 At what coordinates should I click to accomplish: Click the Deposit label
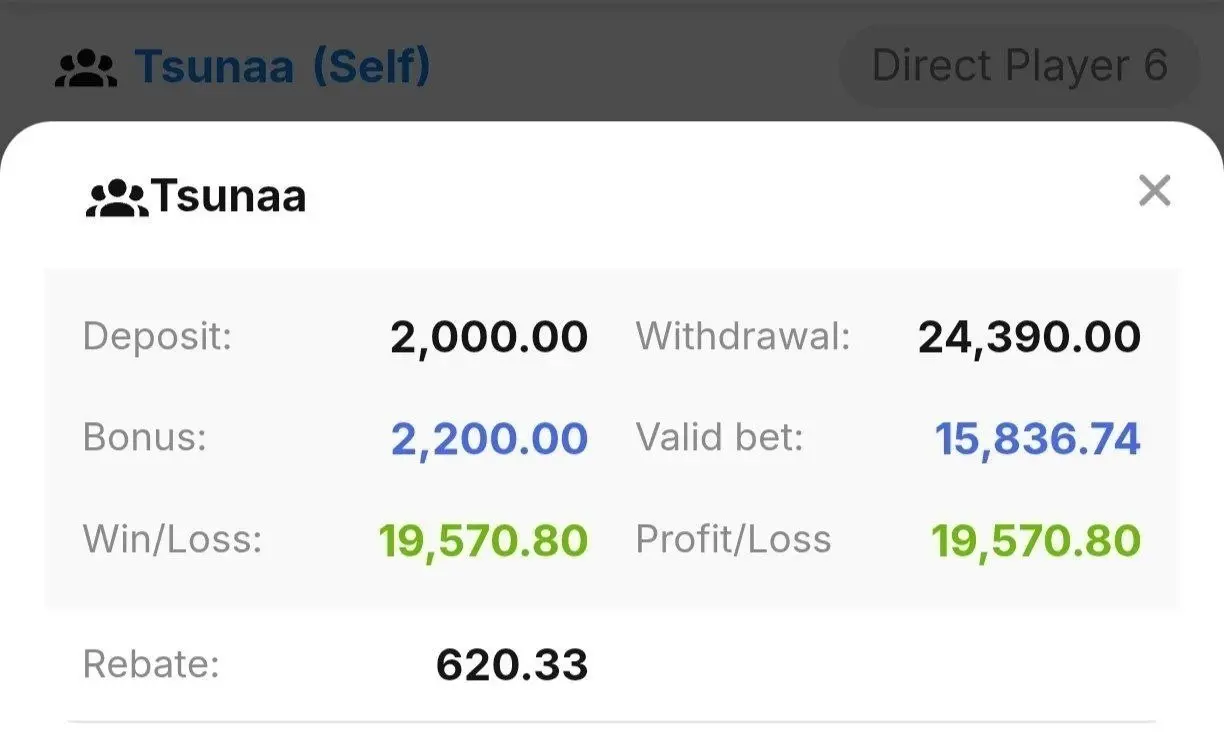tap(157, 337)
